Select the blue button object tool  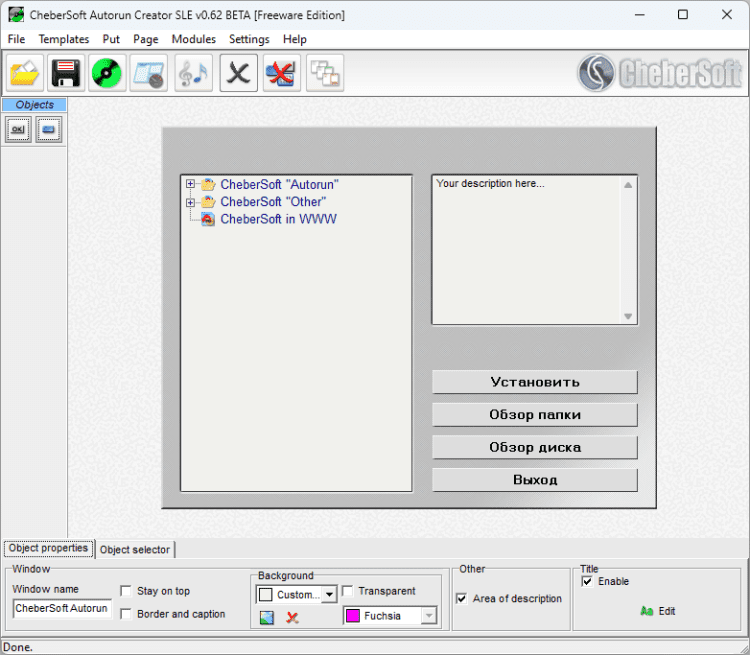click(49, 130)
